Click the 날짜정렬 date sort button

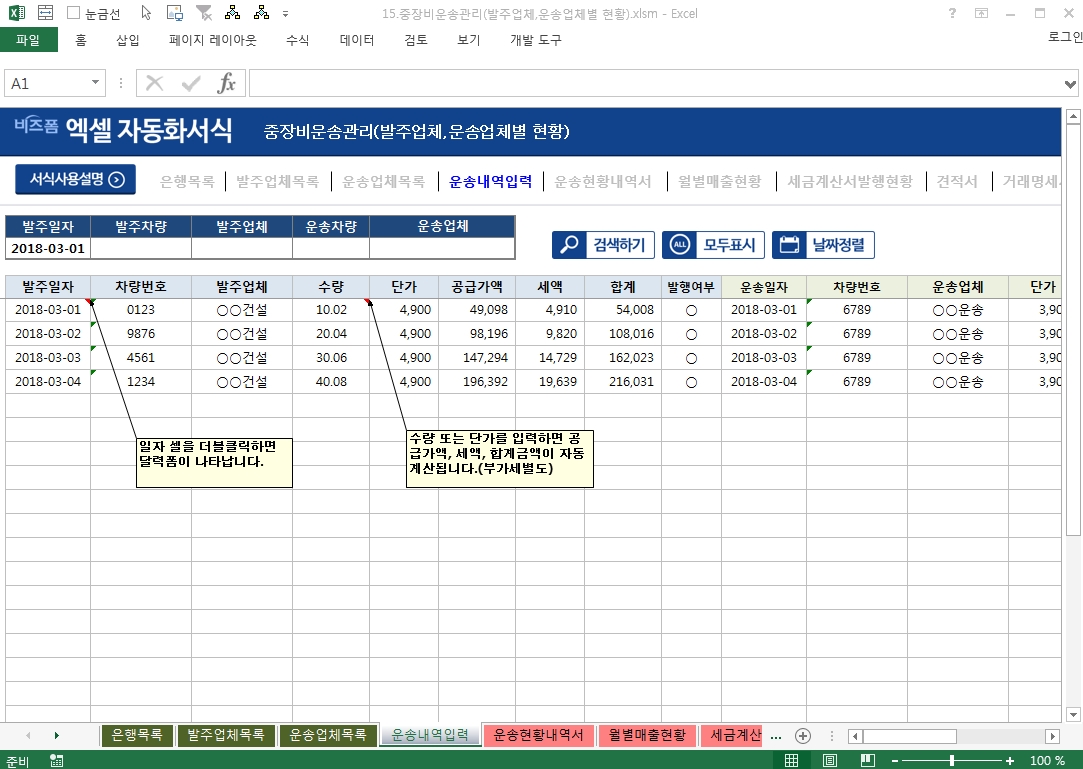[823, 245]
